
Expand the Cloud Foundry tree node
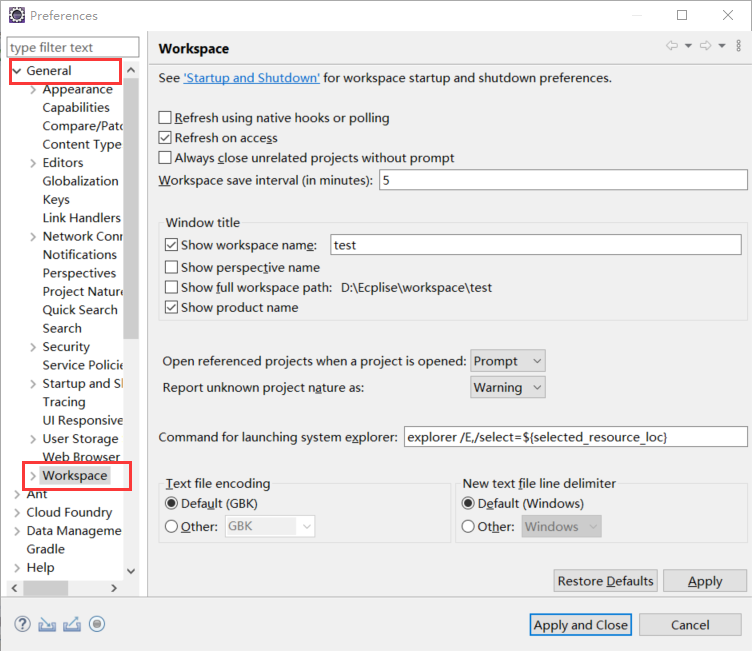pos(17,512)
